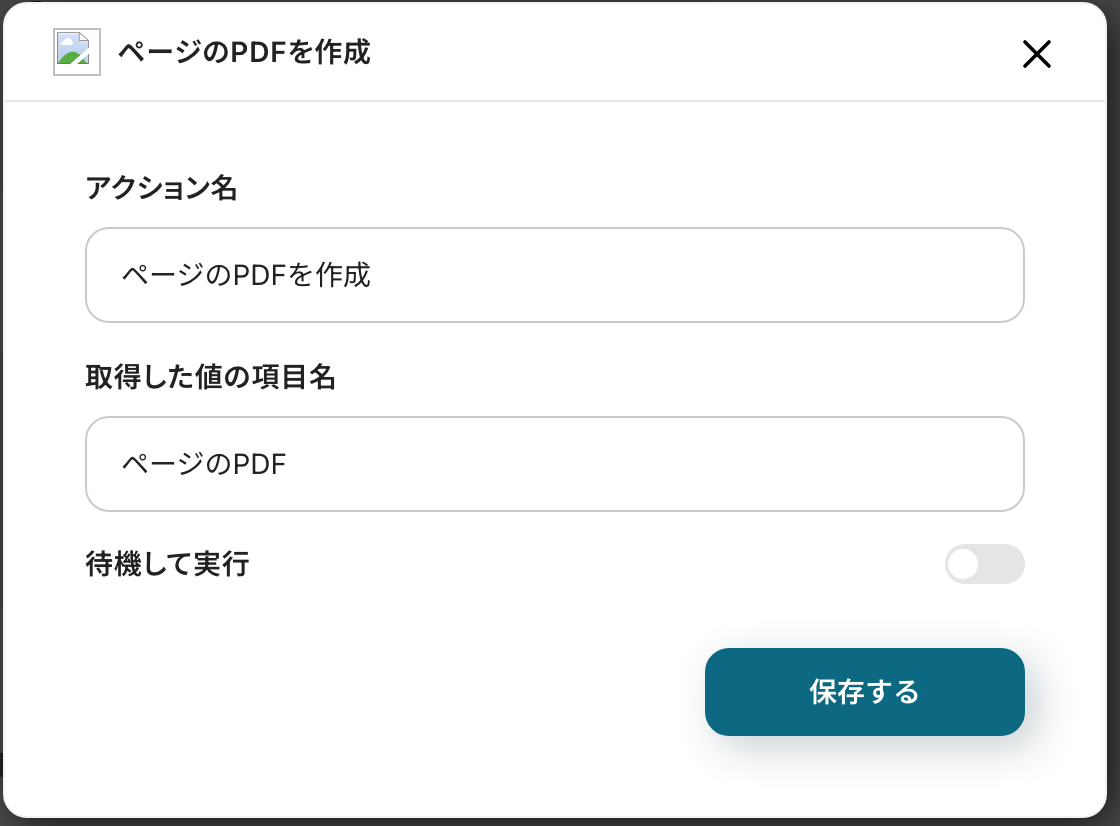Click the 保存する button

[x=864, y=692]
